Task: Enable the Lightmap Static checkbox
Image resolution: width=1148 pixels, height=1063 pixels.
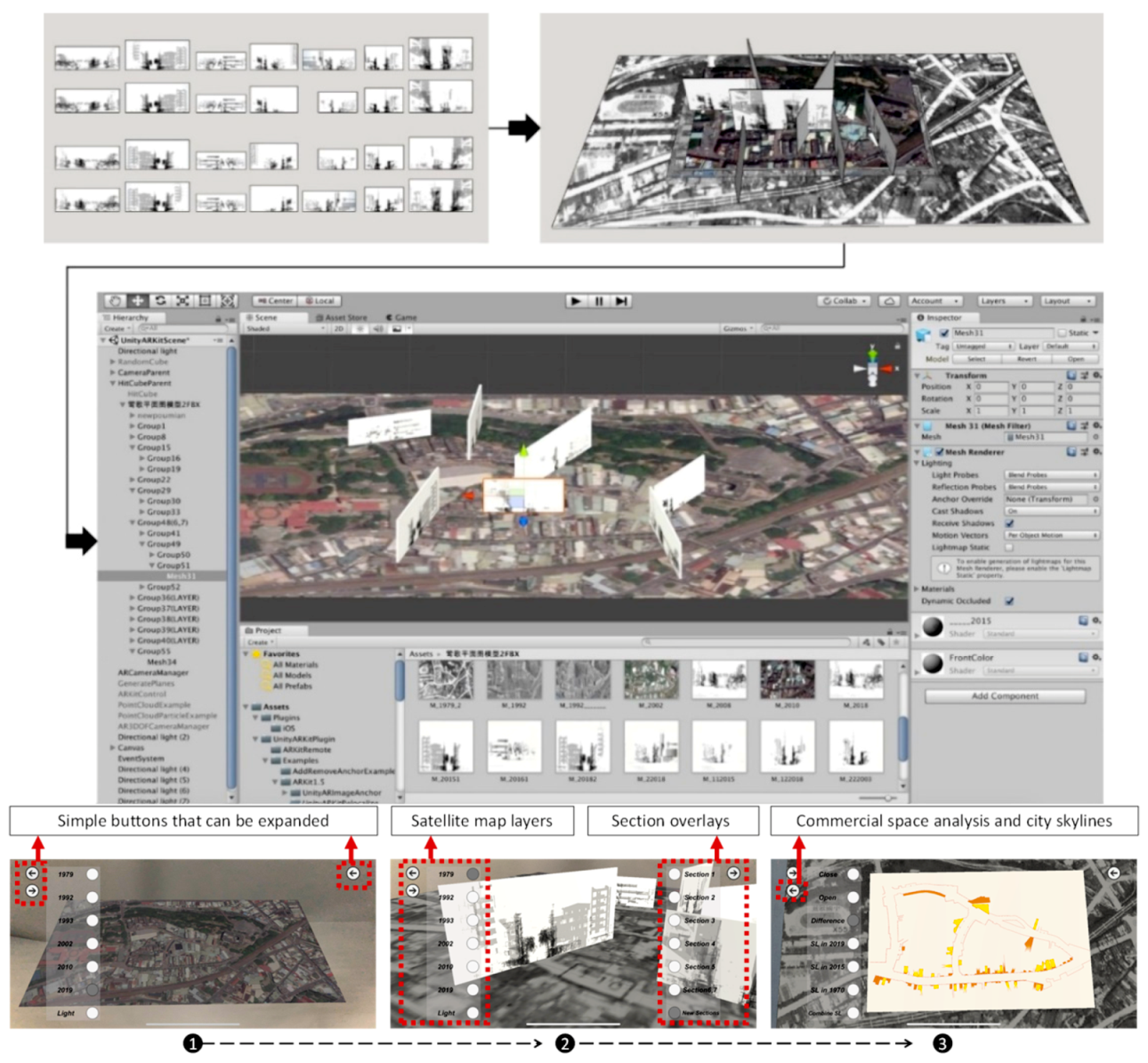Action: 1010,548
